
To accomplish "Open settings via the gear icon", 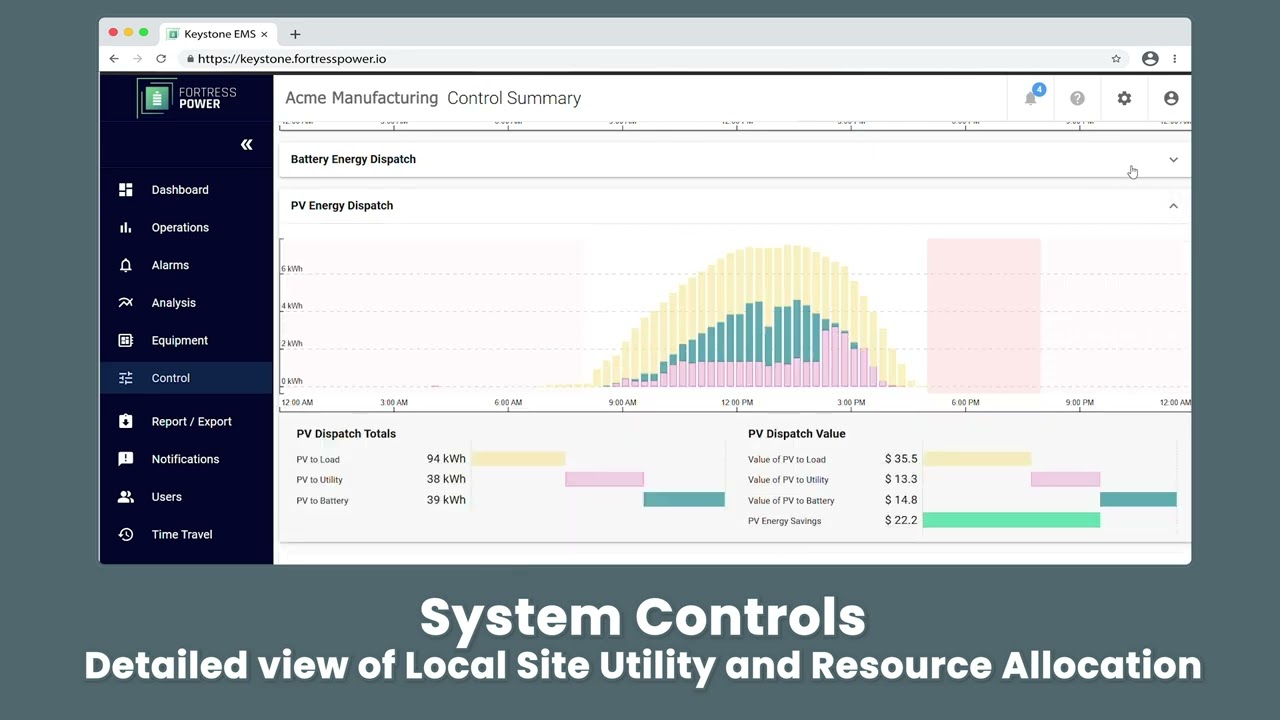I will coord(1124,98).
